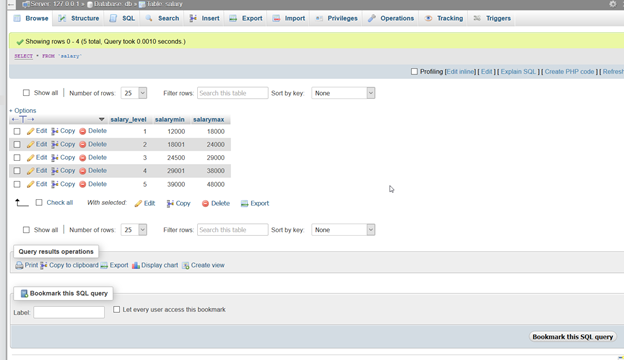Open page settings gear icon at top right
Viewport: 624px width, 360px height.
pyautogui.click(x=613, y=4)
